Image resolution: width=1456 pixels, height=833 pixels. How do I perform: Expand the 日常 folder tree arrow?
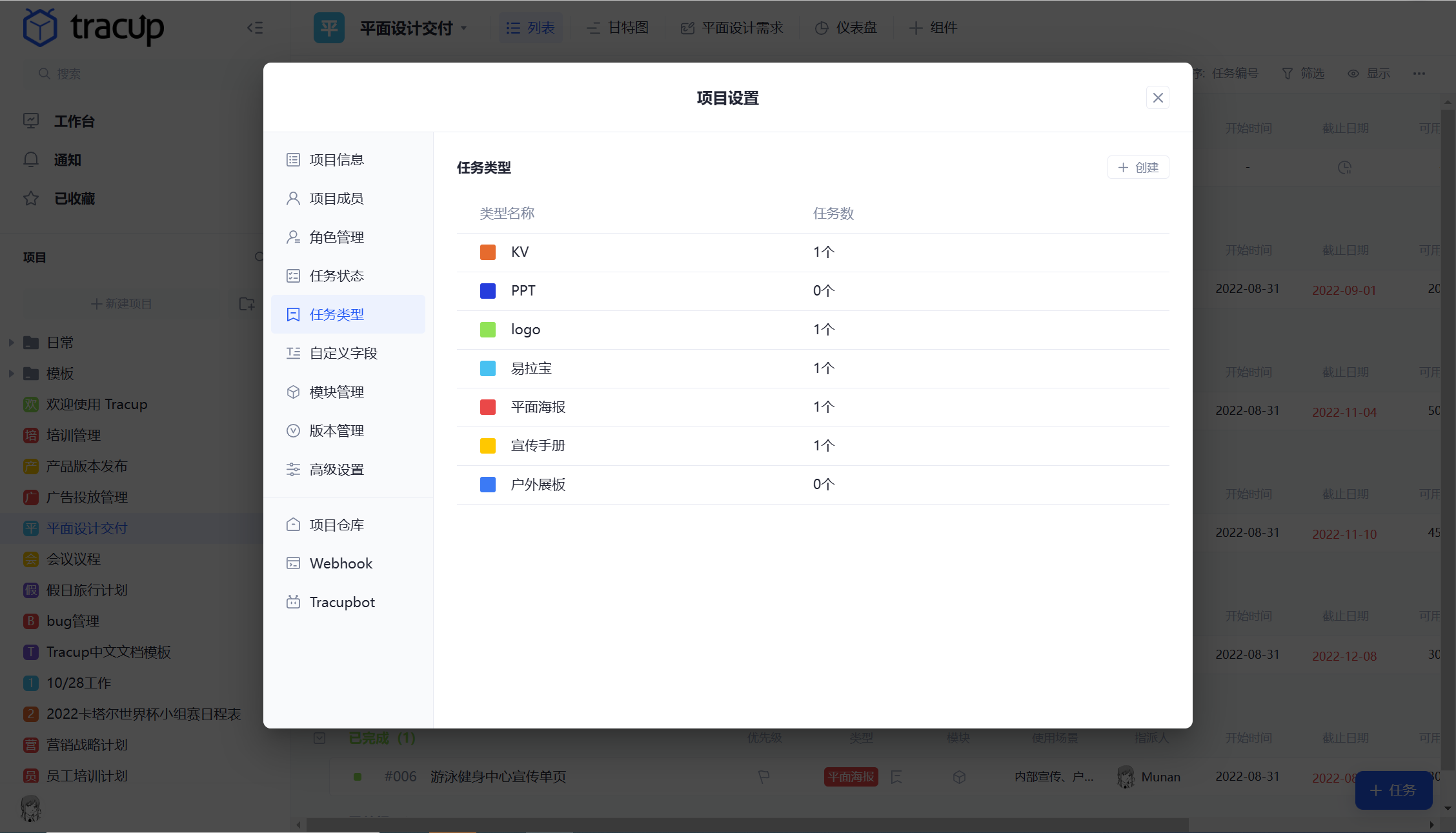[x=11, y=343]
